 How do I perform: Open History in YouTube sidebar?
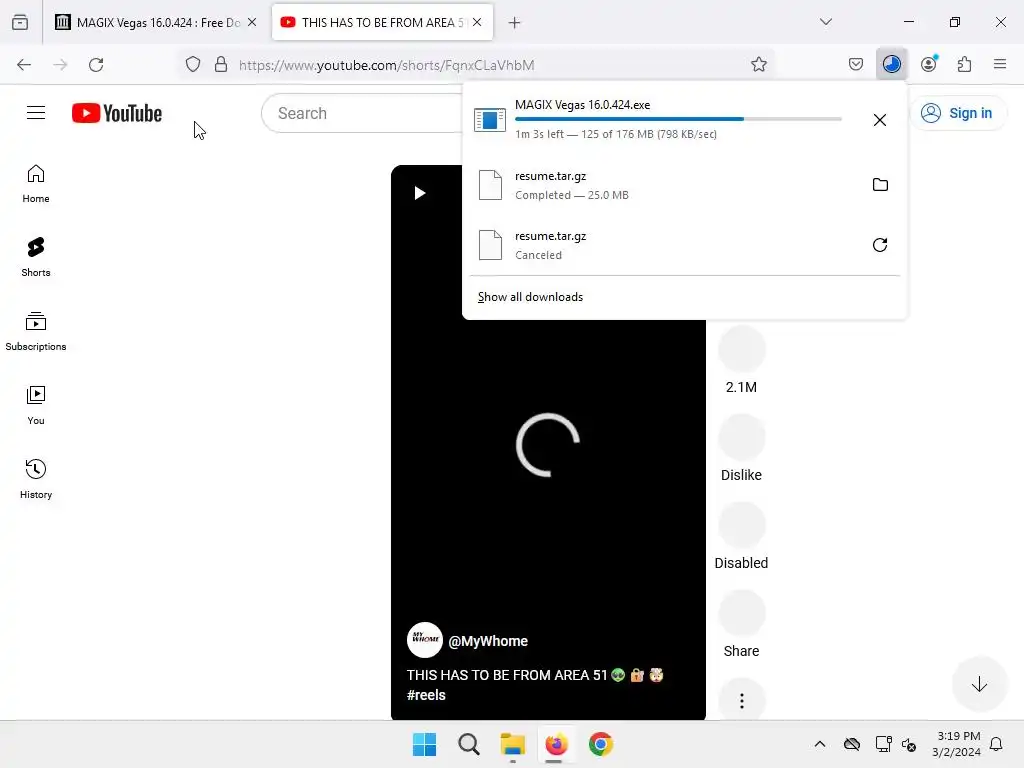pos(36,479)
